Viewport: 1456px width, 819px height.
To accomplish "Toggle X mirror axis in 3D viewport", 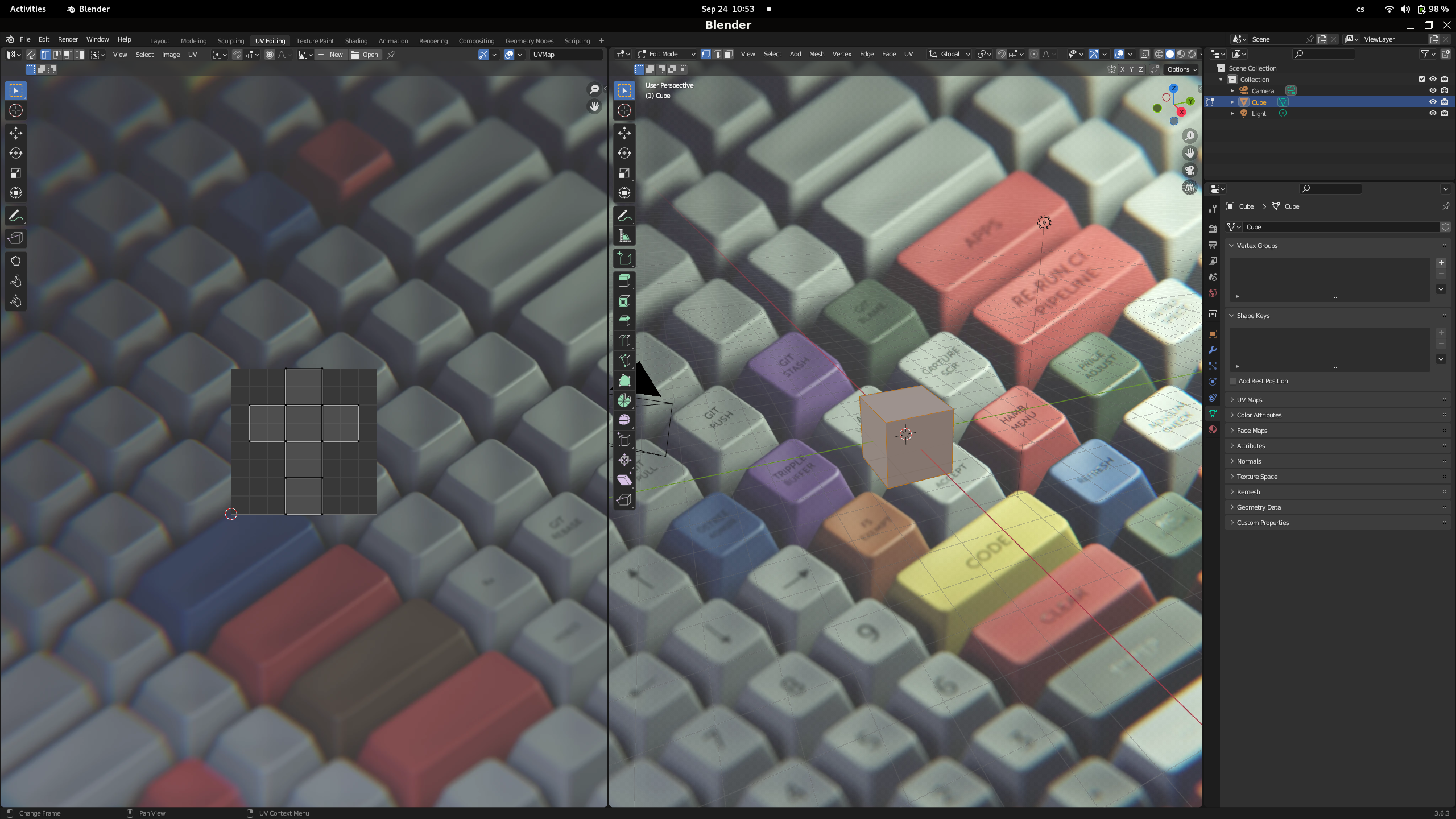I will 1122,69.
